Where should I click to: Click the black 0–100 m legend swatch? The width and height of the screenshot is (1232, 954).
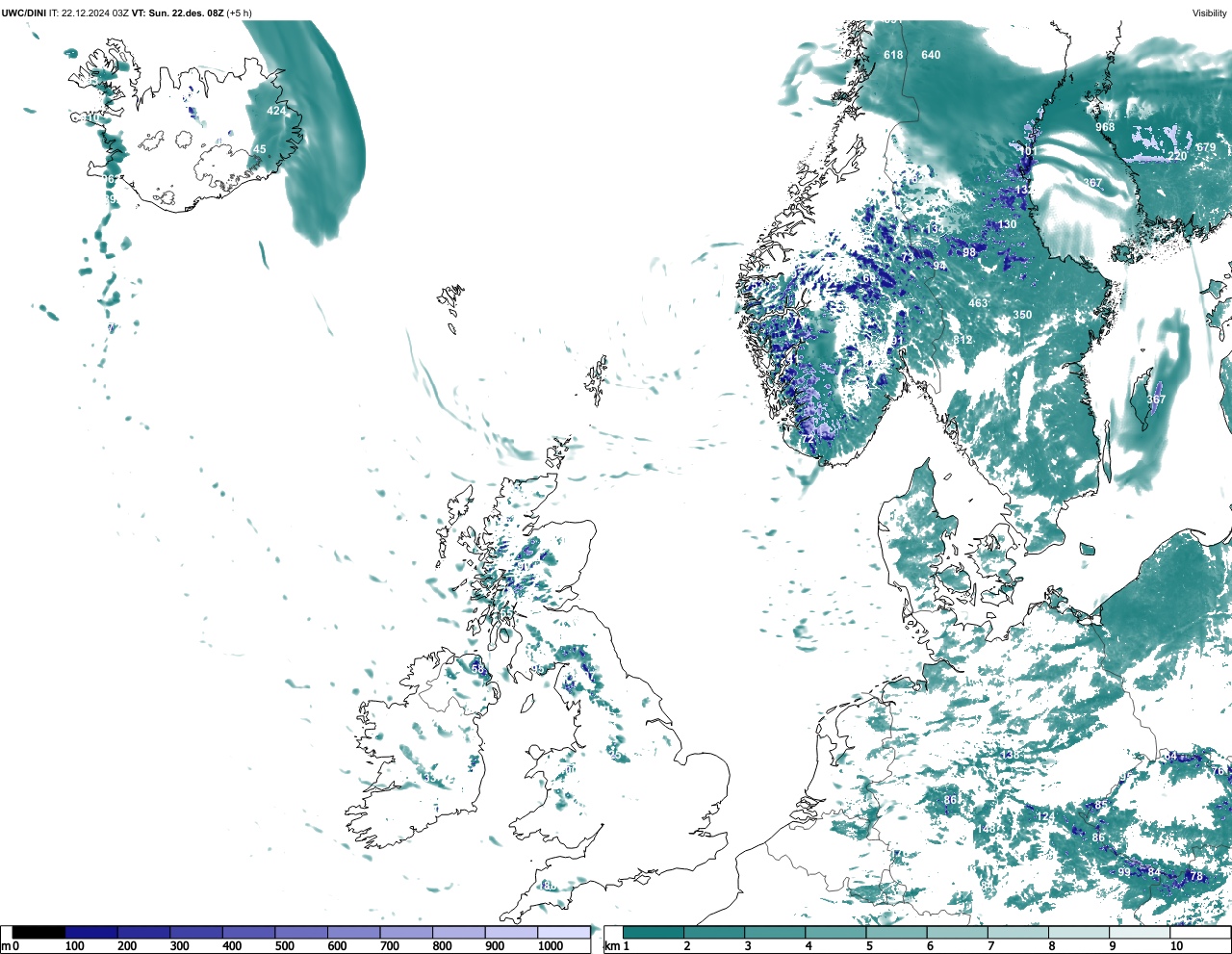[38, 933]
